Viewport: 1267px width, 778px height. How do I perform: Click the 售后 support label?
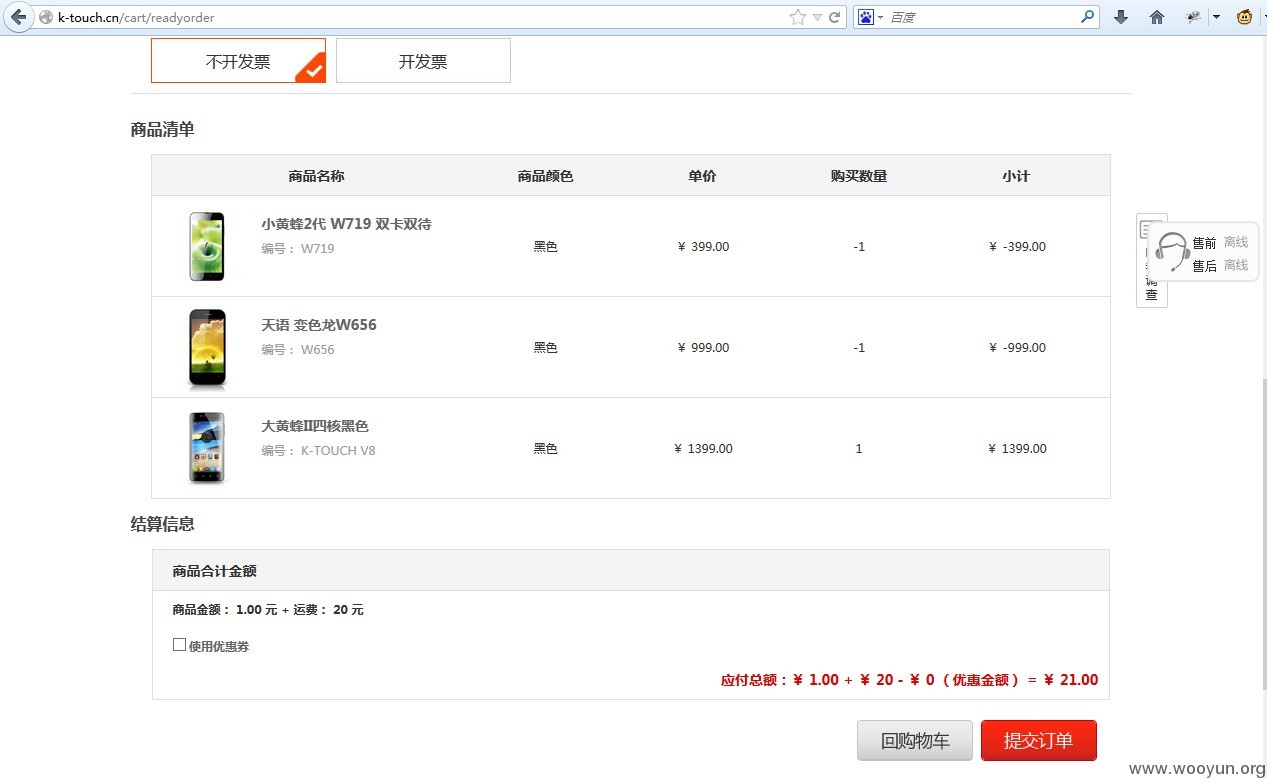point(1204,266)
